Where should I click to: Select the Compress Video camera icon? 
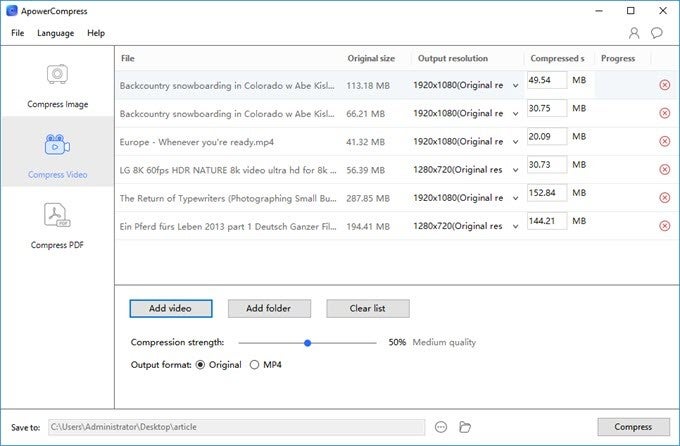(57, 146)
